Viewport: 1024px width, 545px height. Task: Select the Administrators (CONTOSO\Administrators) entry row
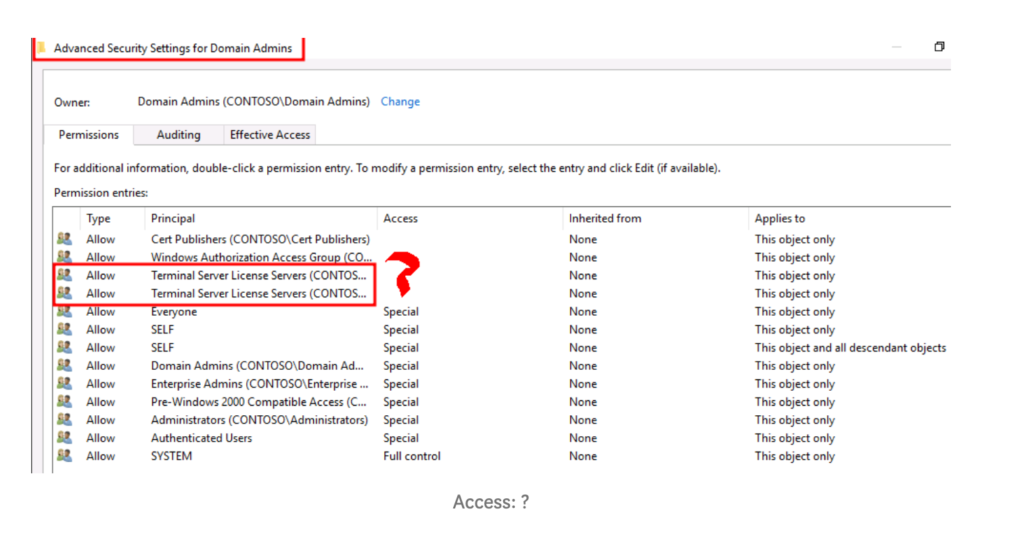click(259, 420)
